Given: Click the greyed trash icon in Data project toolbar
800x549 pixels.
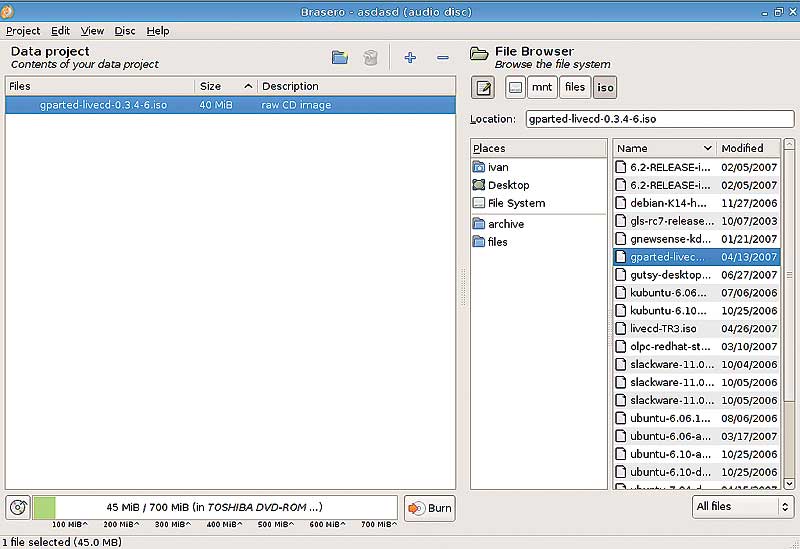Looking at the screenshot, I should [x=370, y=57].
